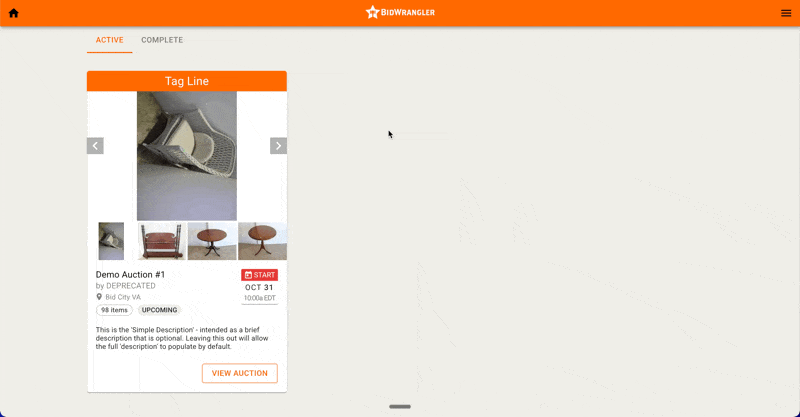Select the last round table thumbnail
The width and height of the screenshot is (800, 417).
tap(262, 241)
